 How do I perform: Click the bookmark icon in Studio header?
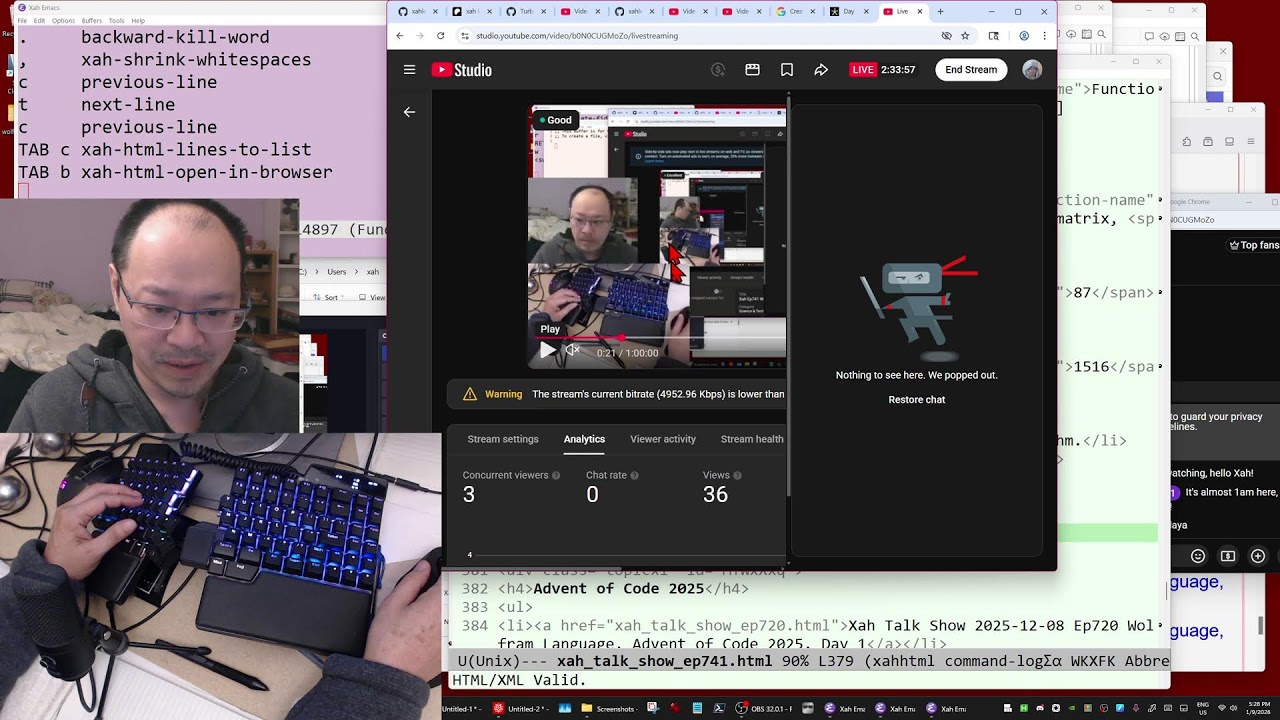pyautogui.click(x=787, y=70)
